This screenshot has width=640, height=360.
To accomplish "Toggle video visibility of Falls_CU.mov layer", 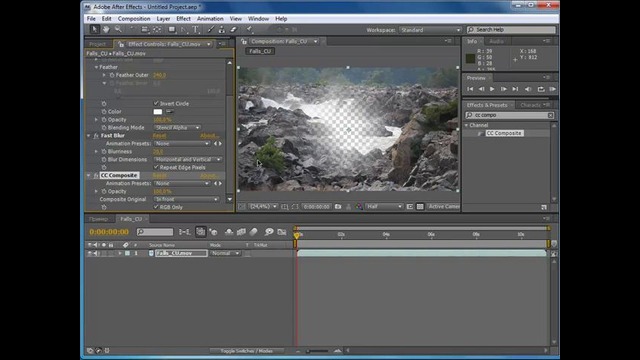I will coord(90,253).
